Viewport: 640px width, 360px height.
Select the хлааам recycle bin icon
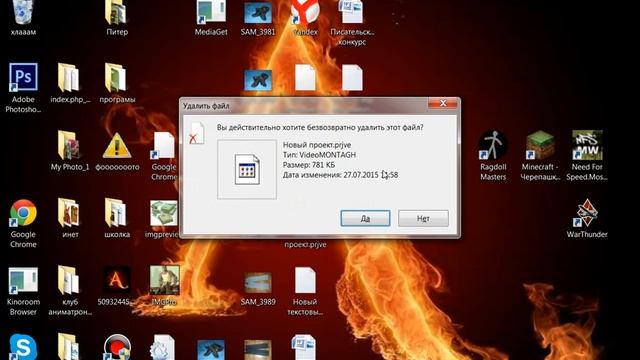(23, 18)
